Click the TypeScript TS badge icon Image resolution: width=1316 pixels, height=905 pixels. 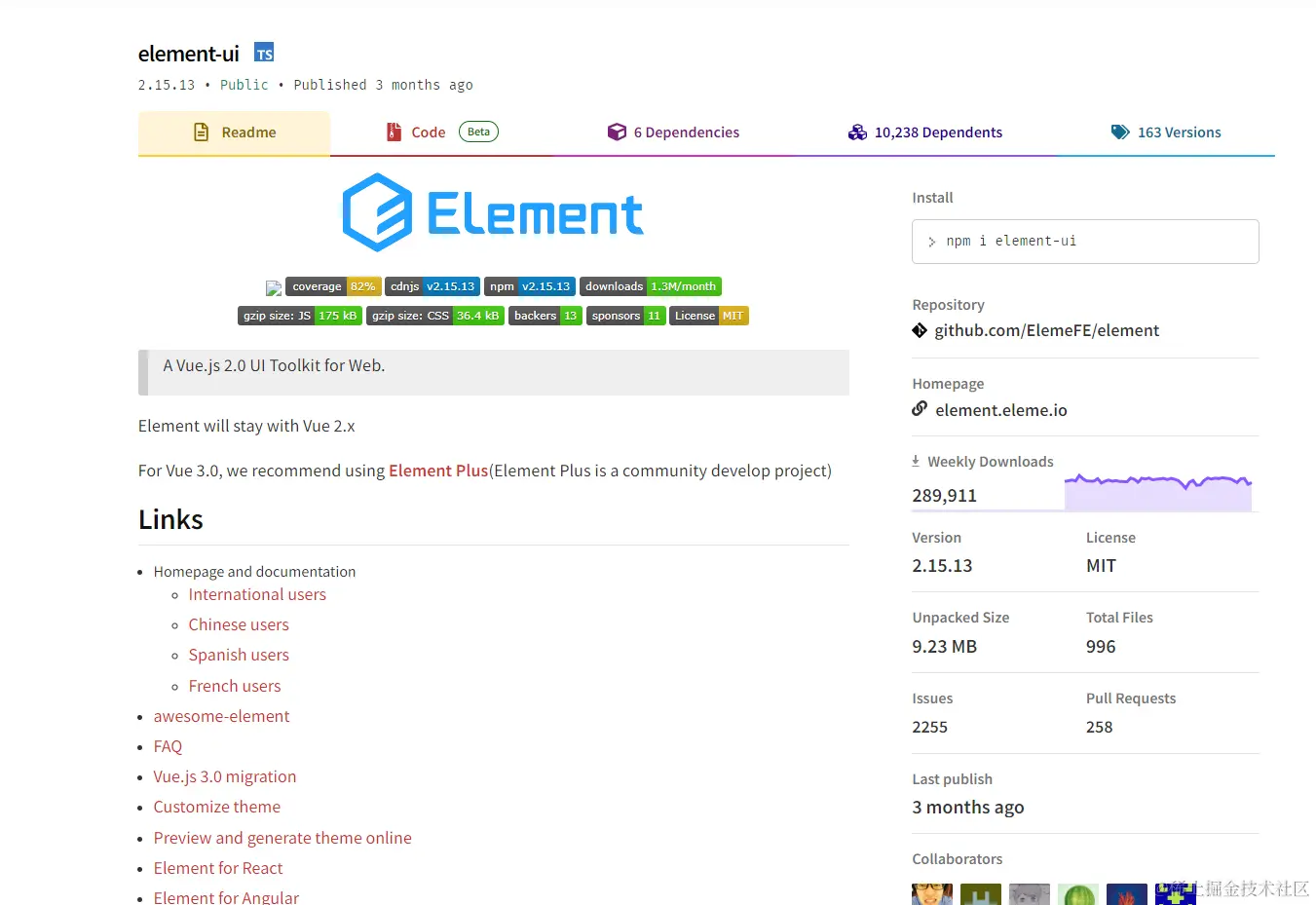coord(264,53)
